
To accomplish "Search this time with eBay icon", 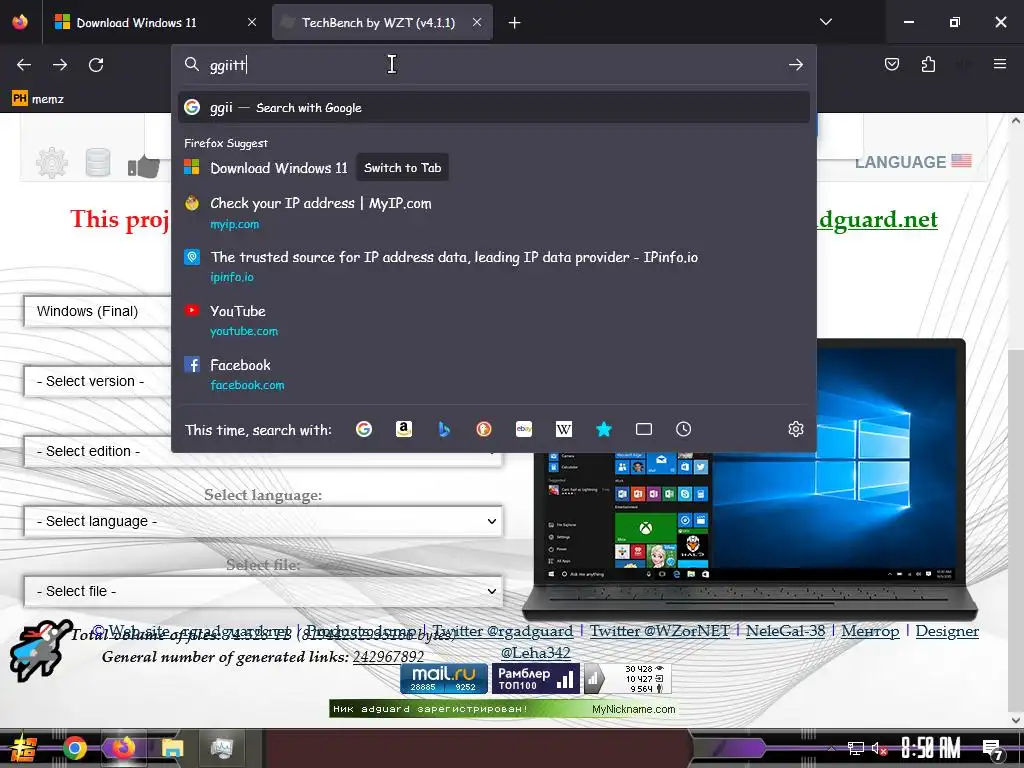I will [x=524, y=429].
